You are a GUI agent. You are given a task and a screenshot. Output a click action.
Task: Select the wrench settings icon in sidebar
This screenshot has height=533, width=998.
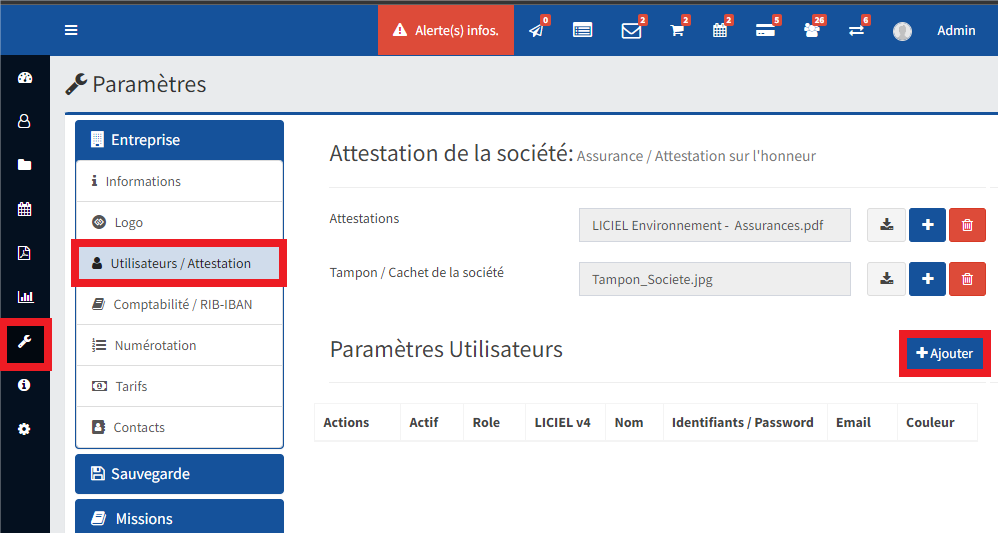click(x=25, y=342)
